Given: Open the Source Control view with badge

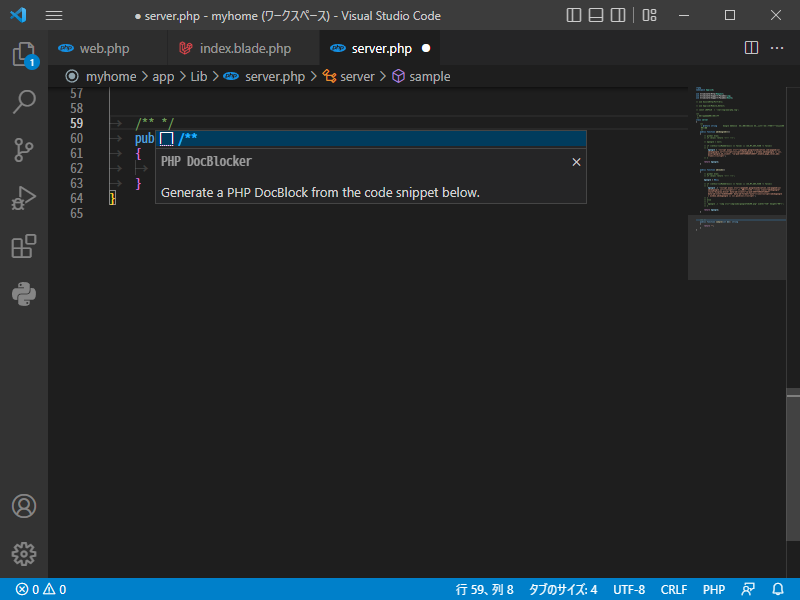Looking at the screenshot, I should click(x=24, y=151).
